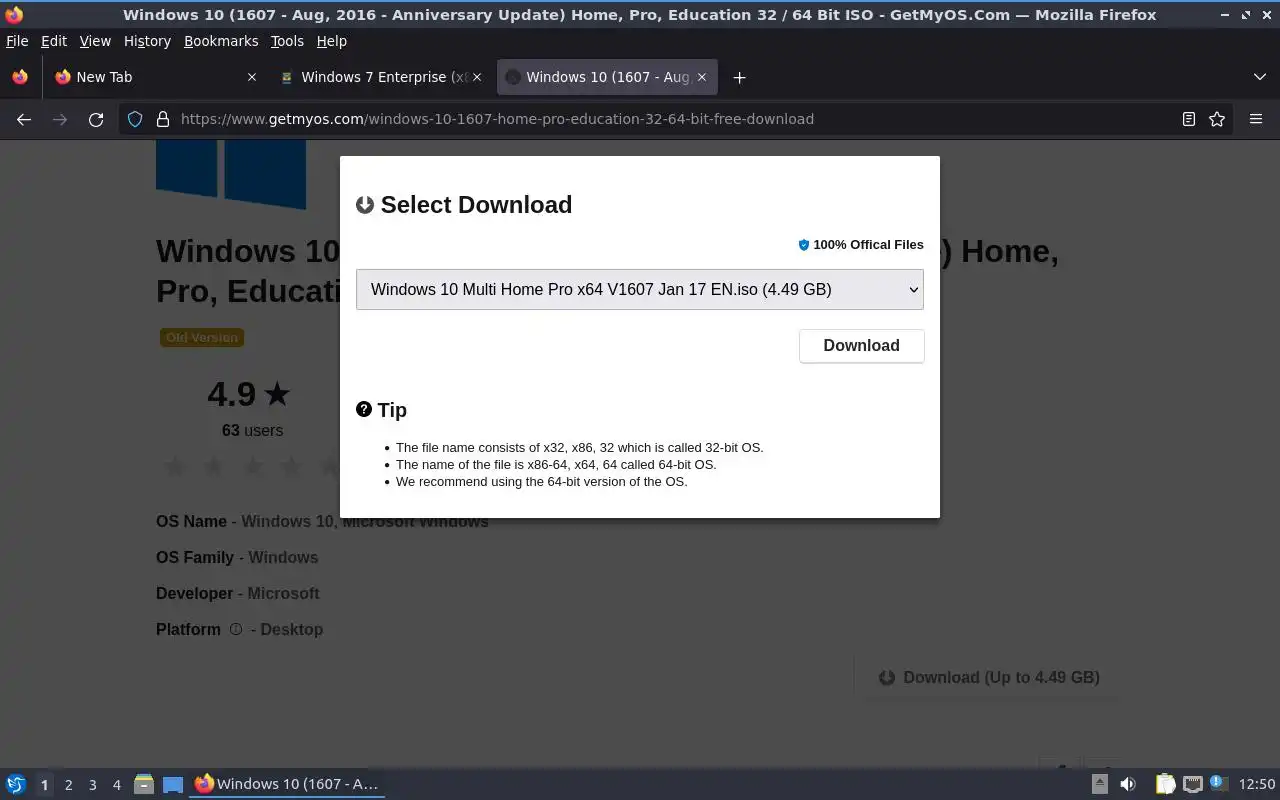Viewport: 1280px width, 800px height.
Task: Open the taskbar start menu icon
Action: pos(16,784)
